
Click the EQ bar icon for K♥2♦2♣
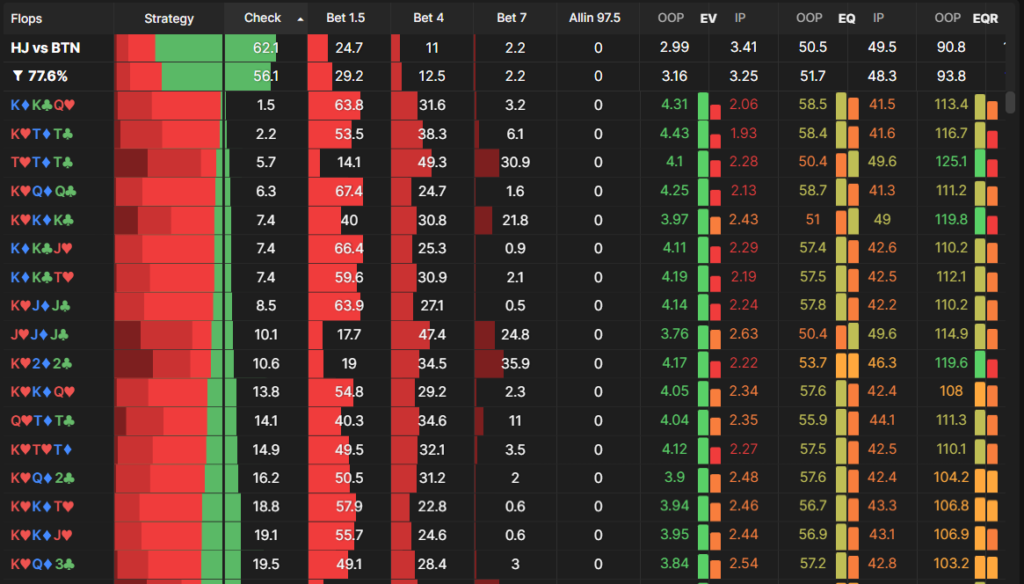[x=846, y=364]
